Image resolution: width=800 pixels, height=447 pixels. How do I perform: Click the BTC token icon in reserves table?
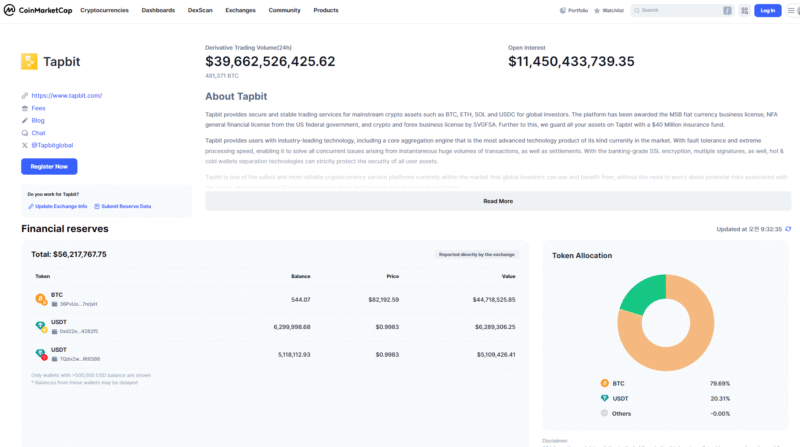[x=41, y=298]
